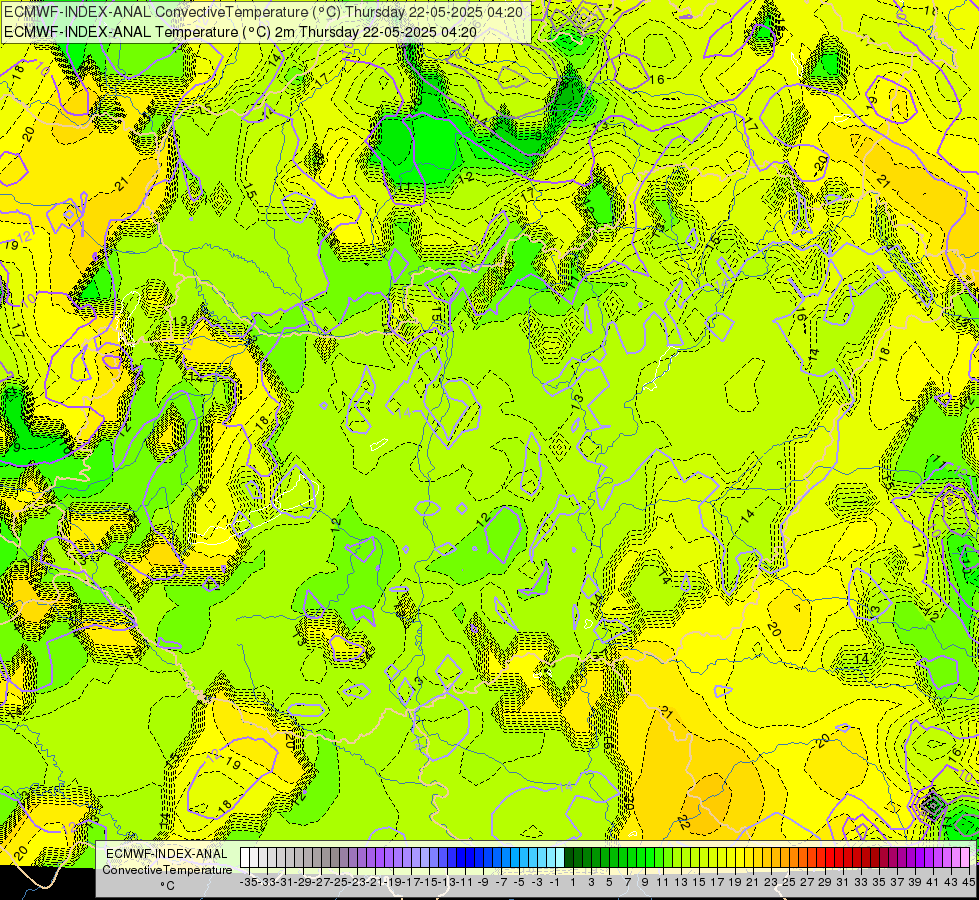Click the legend value '37'
This screenshot has height=900, width=979.
point(897,883)
